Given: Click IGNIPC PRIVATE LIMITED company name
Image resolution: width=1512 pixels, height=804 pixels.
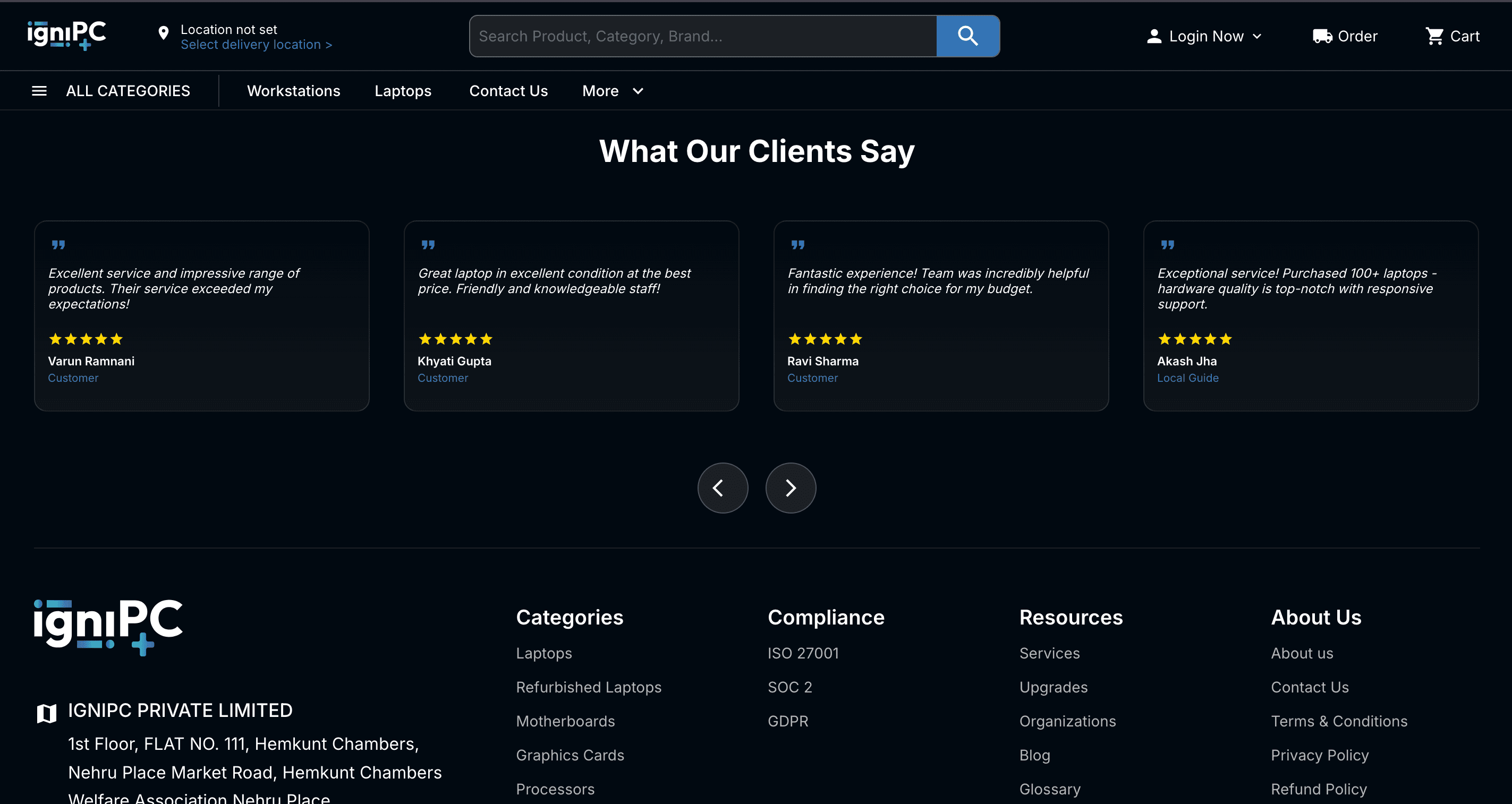Looking at the screenshot, I should (180, 711).
